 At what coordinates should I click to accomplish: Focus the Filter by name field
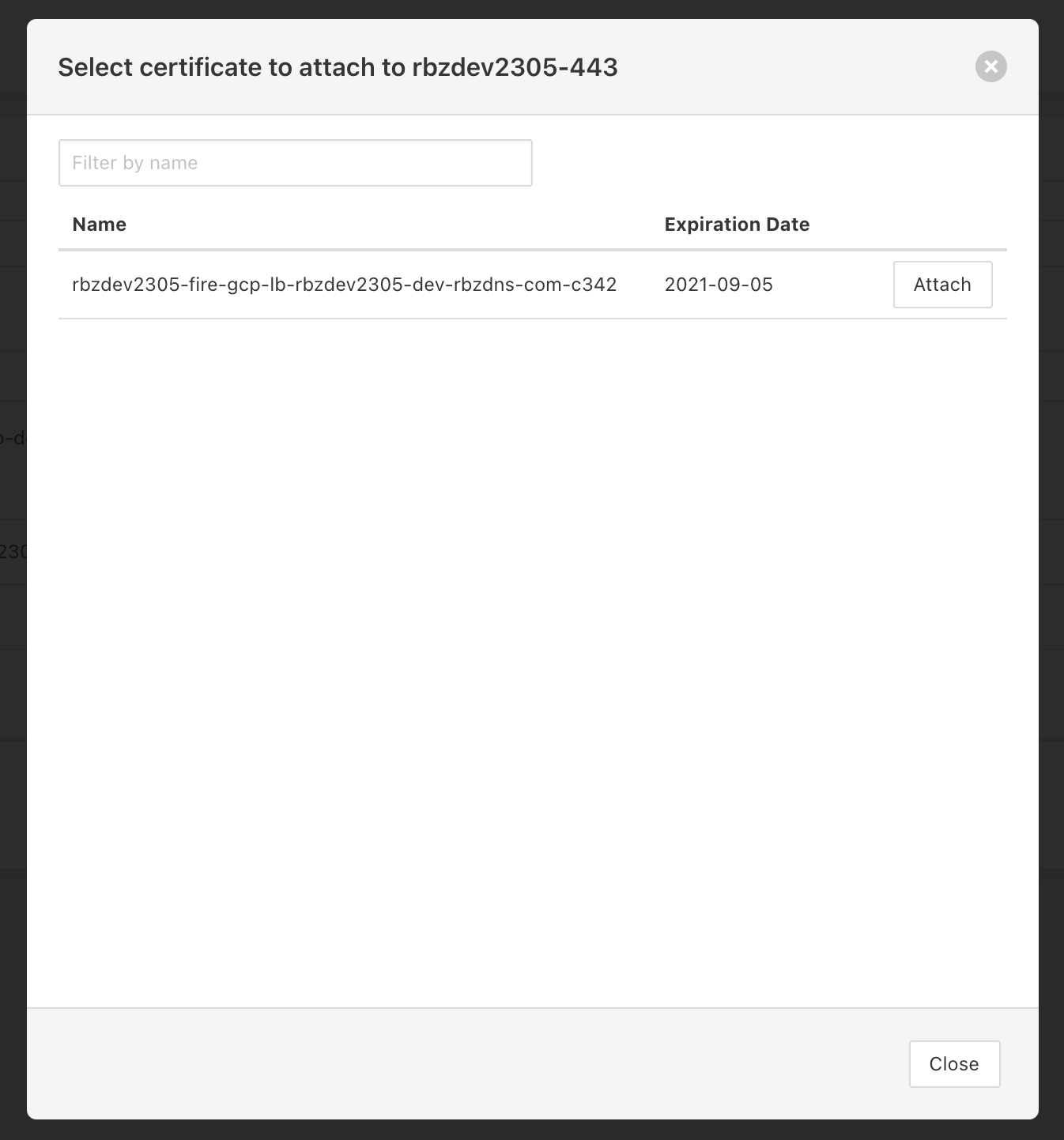(295, 163)
